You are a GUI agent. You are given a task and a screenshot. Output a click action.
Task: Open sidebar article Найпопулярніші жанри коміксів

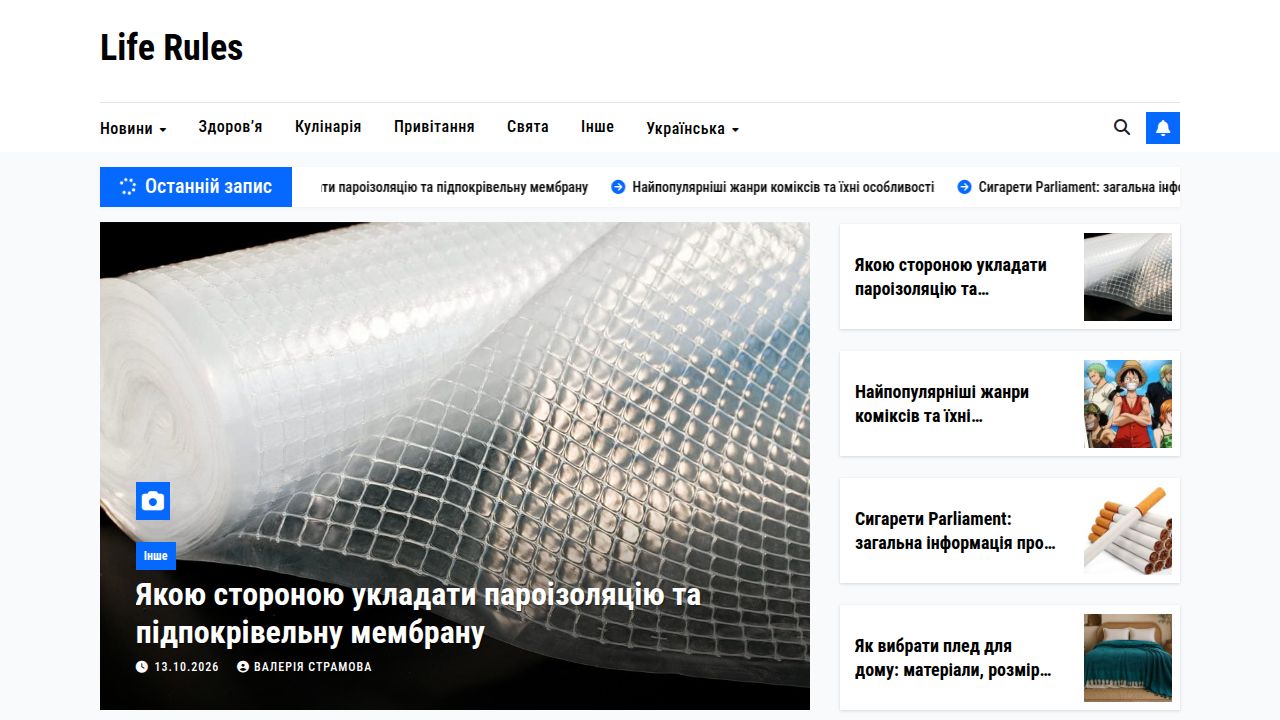(942, 404)
